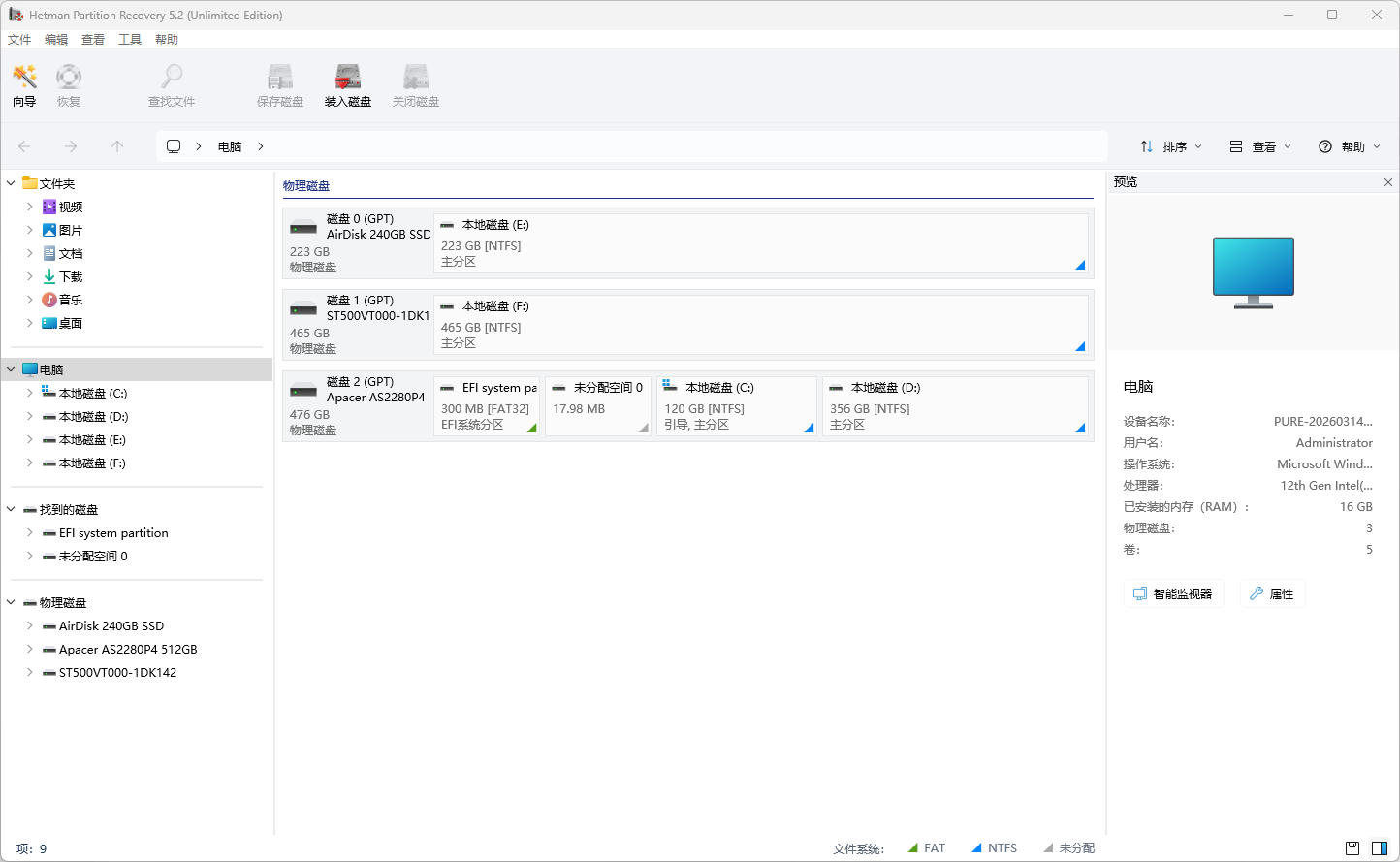Select the 本地磁盘 (C:) partition tile
Screen dimensions: 1400x862
736,405
